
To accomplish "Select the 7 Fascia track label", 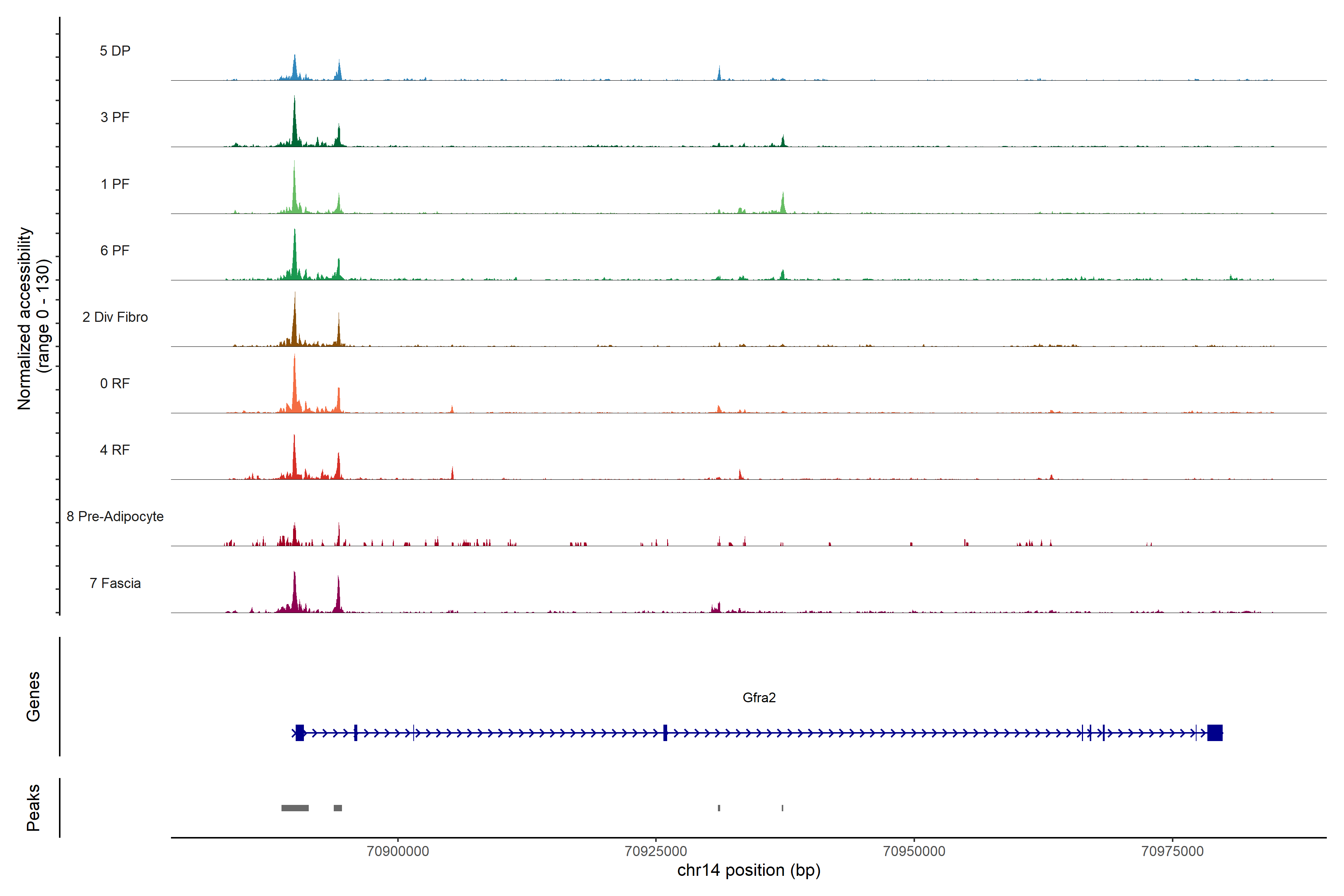I will click(115, 584).
